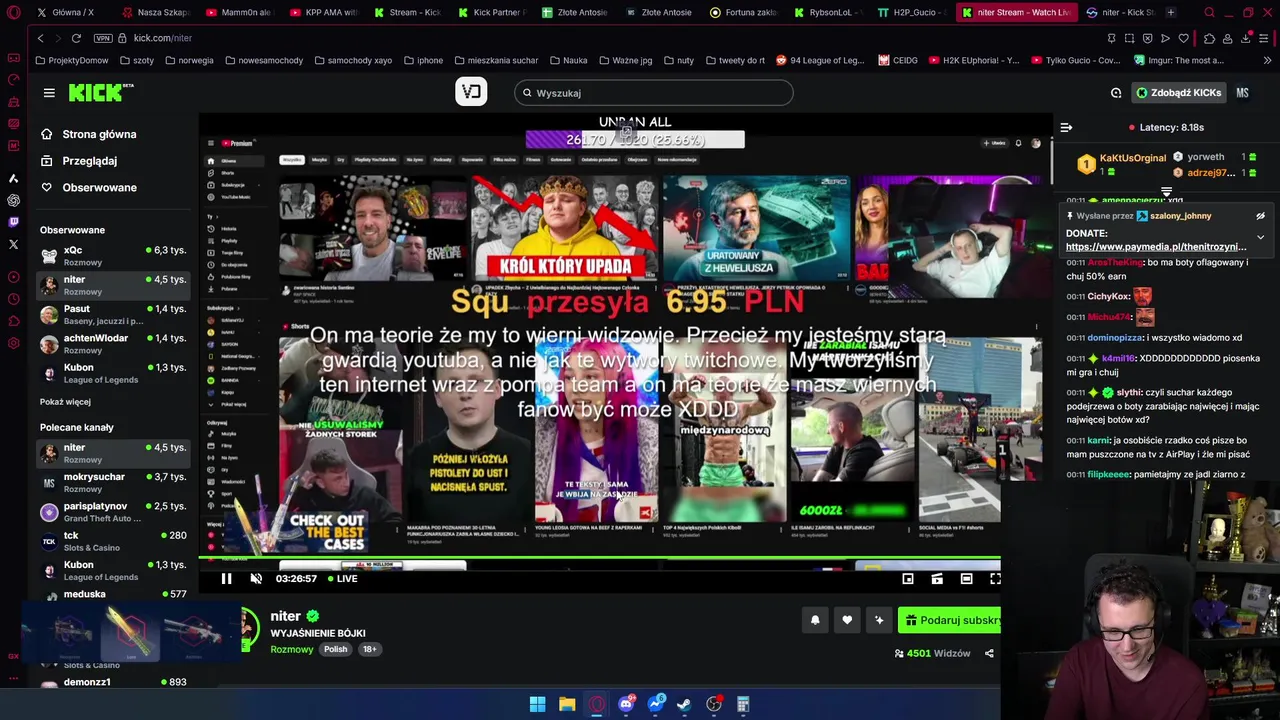Reload the current page
Image resolution: width=1280 pixels, height=720 pixels.
pos(76,38)
